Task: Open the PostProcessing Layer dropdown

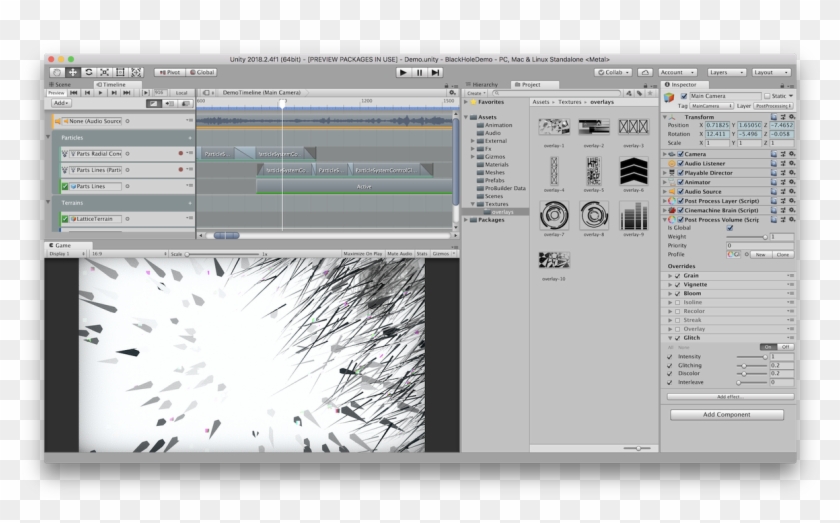Action: click(774, 106)
